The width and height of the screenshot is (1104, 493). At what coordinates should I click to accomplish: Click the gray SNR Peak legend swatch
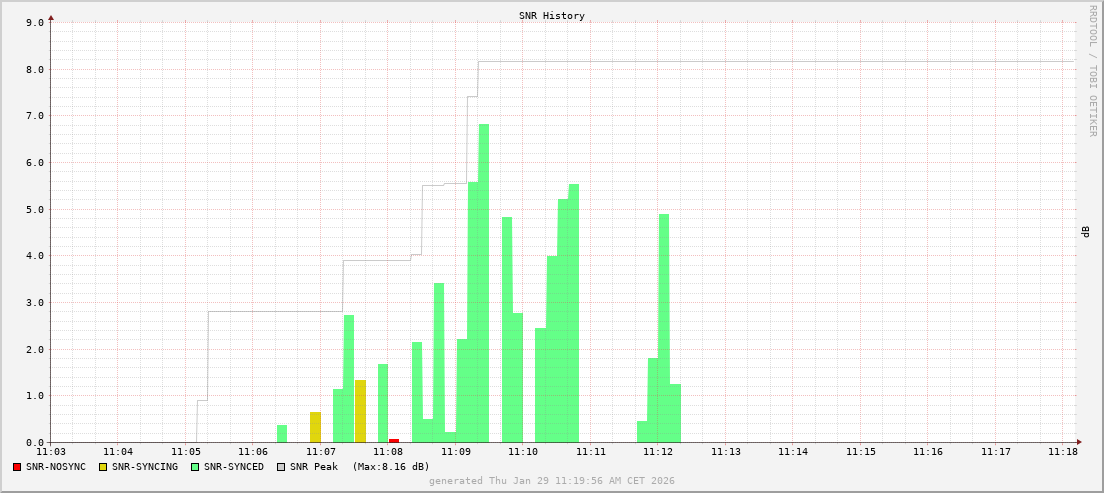pyautogui.click(x=281, y=467)
